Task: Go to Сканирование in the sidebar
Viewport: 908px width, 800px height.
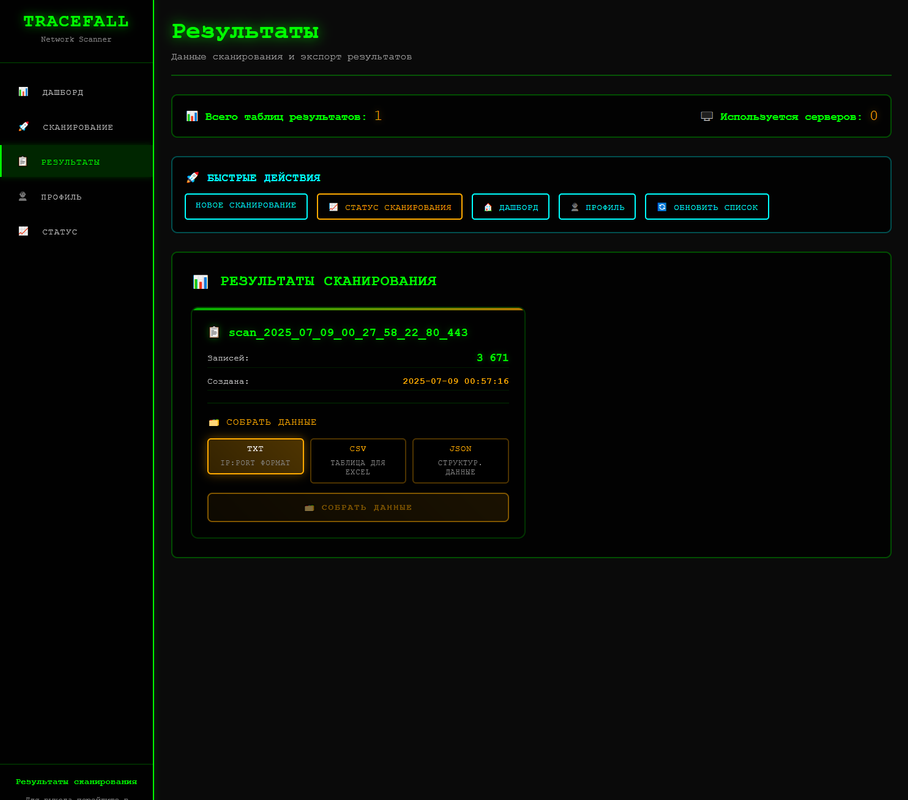Action: coord(76,127)
